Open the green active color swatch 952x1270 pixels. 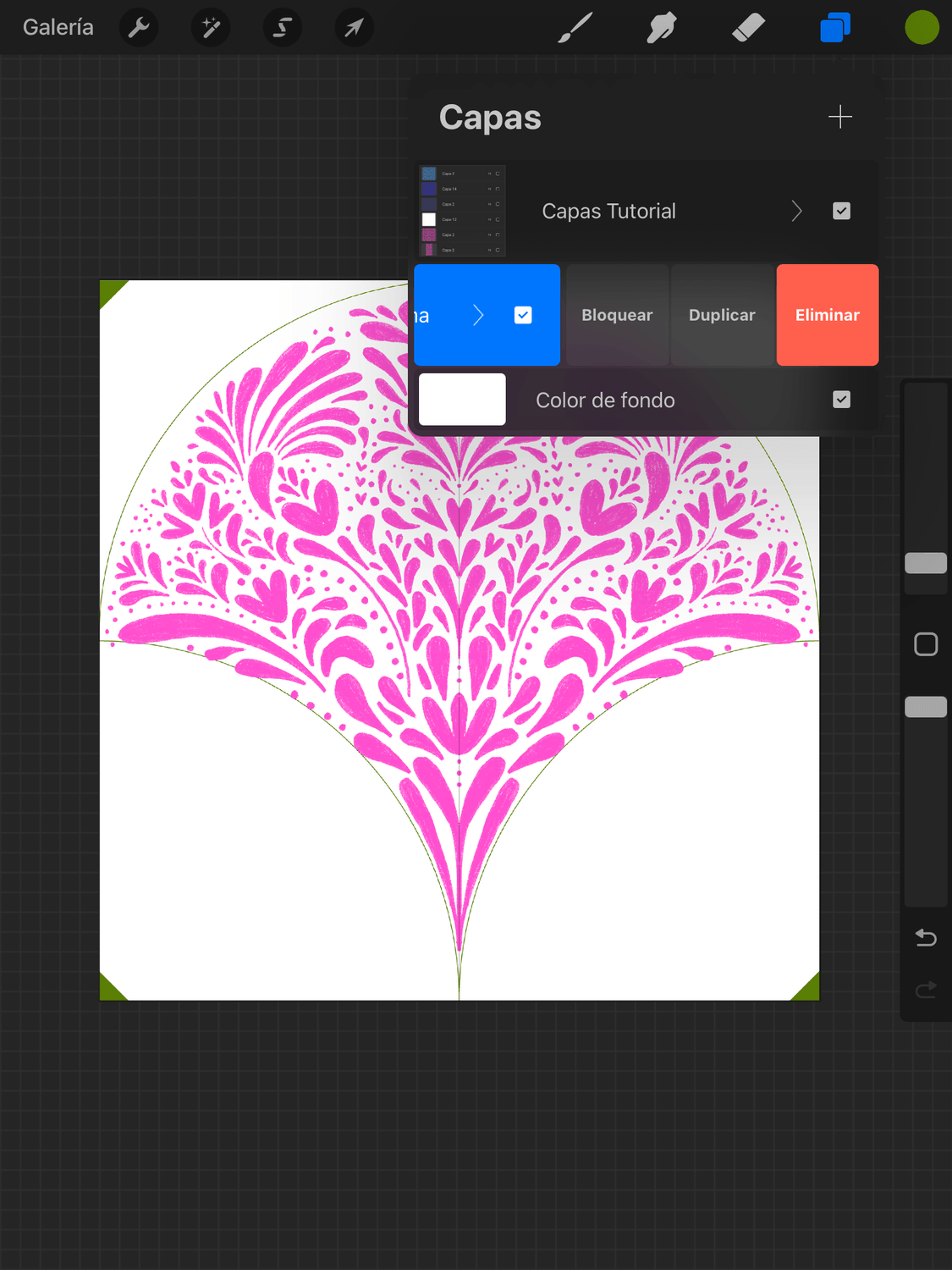922,28
